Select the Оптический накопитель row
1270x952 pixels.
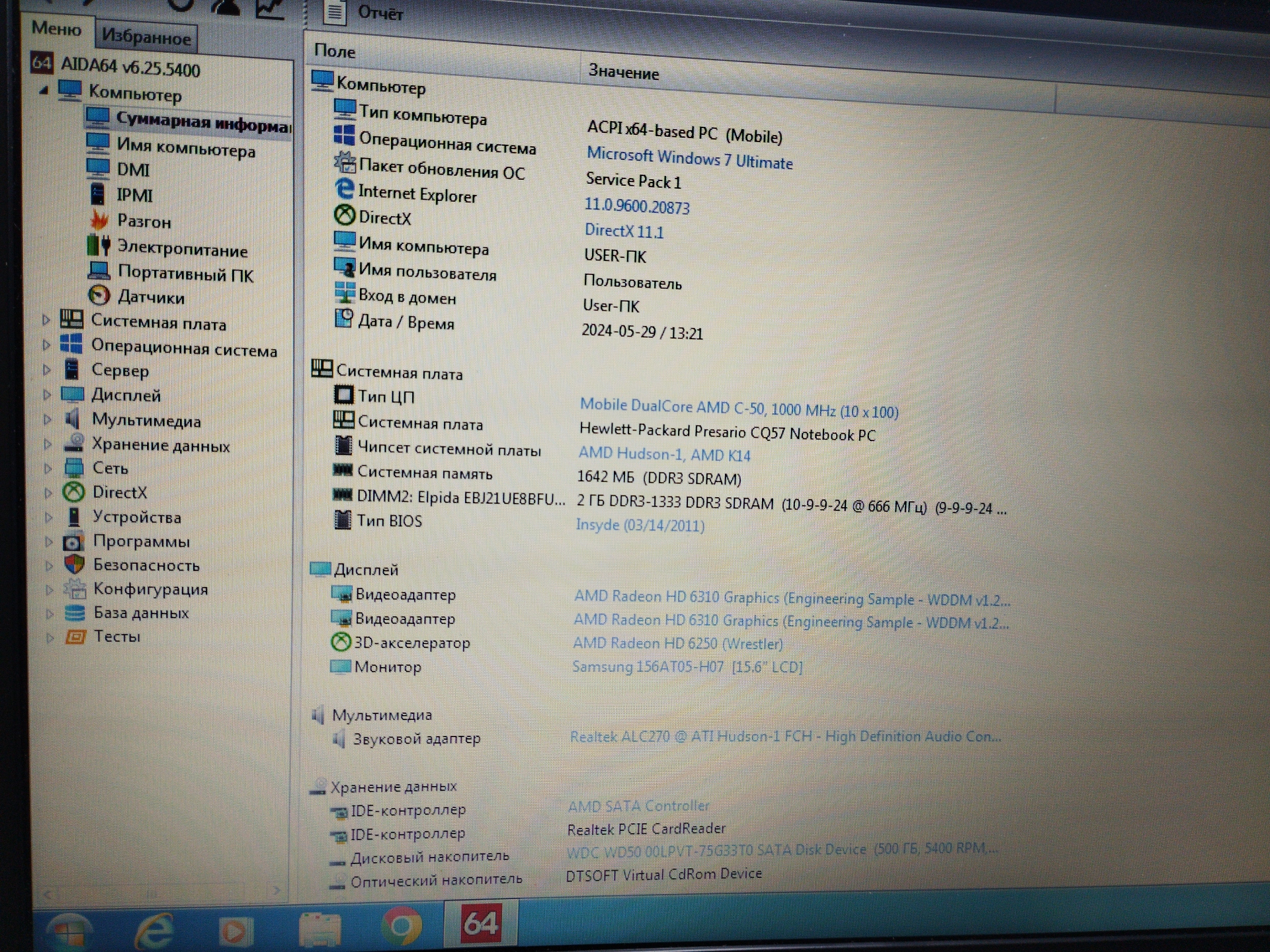point(546,877)
